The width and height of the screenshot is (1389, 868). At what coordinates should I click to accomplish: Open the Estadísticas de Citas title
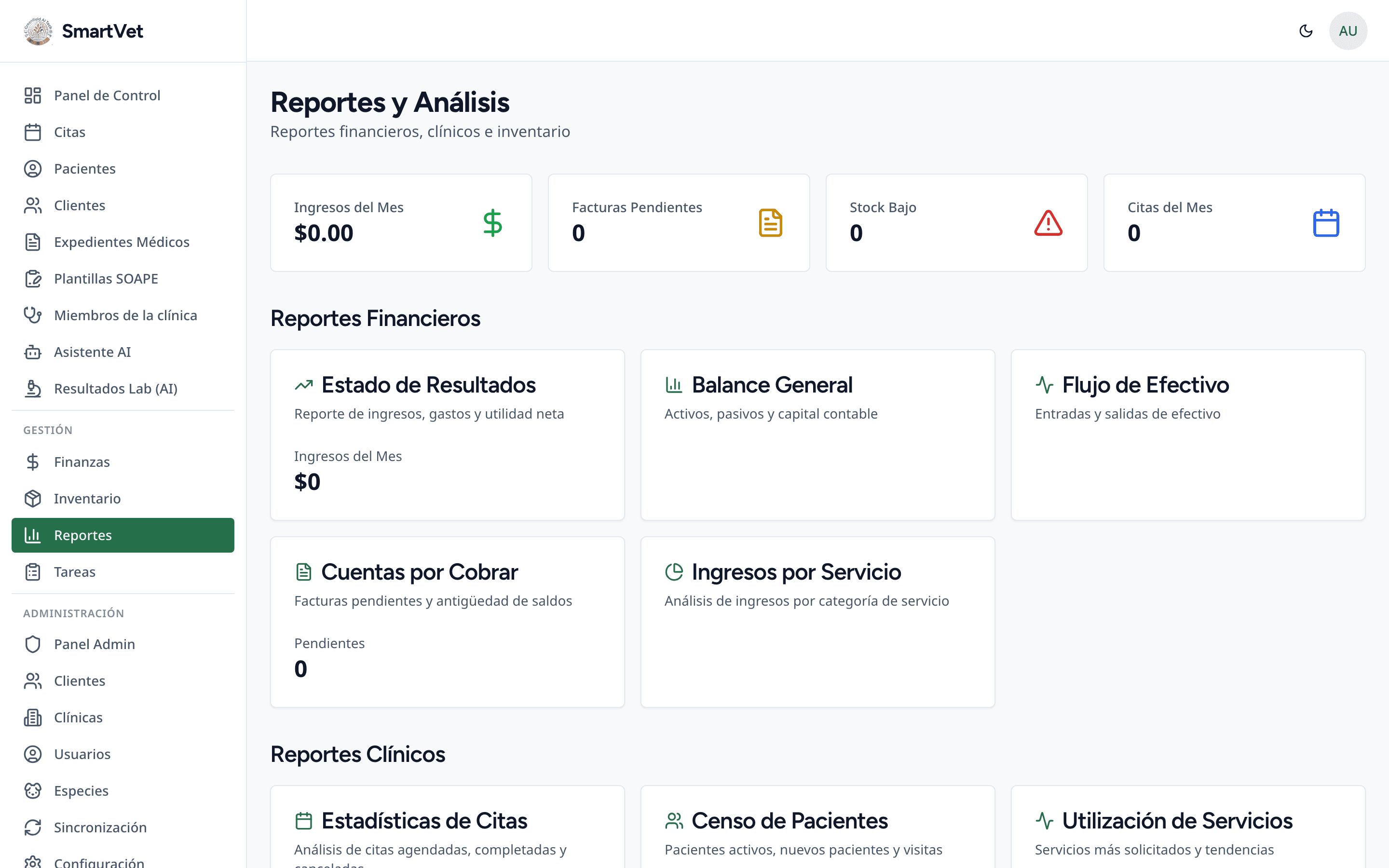click(424, 821)
